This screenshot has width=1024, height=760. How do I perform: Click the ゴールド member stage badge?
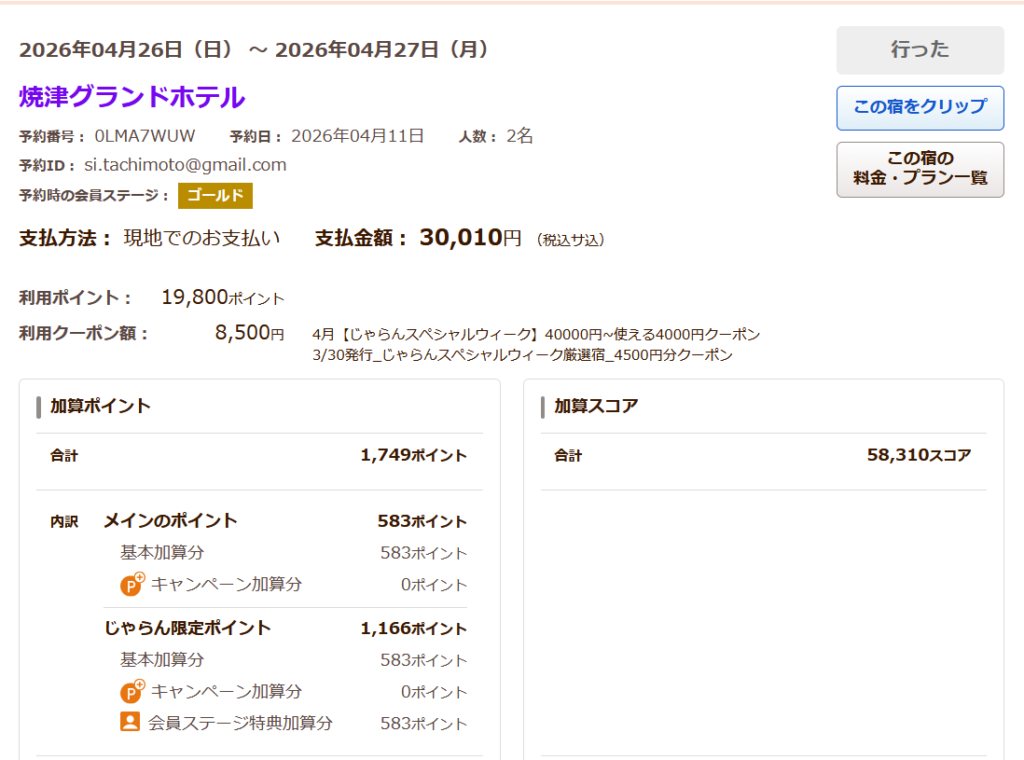click(x=215, y=195)
